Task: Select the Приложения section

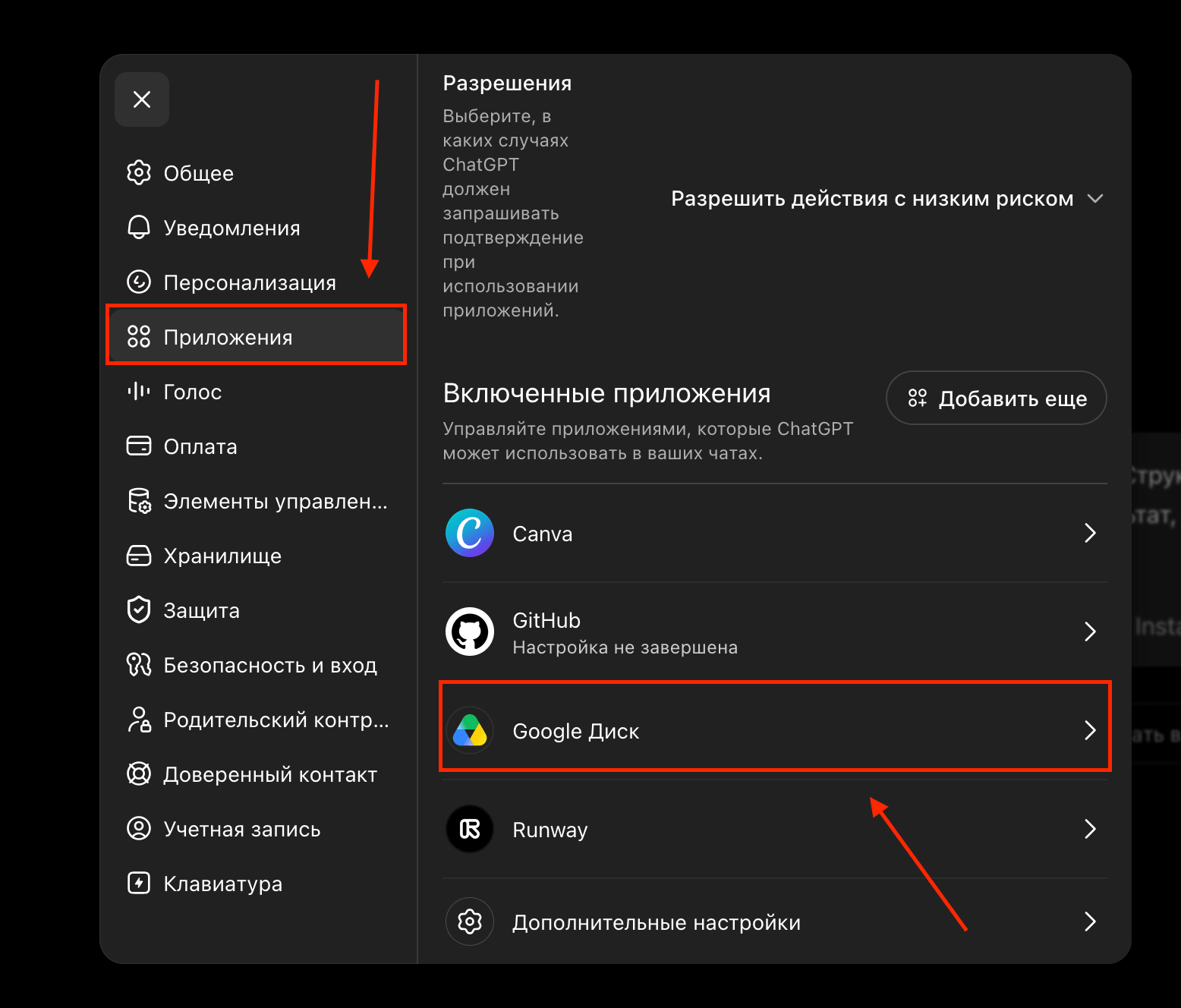Action: pos(257,337)
